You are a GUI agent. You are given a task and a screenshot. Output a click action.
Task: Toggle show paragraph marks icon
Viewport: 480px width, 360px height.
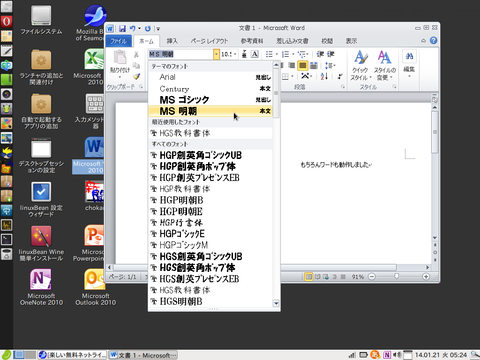(340, 76)
